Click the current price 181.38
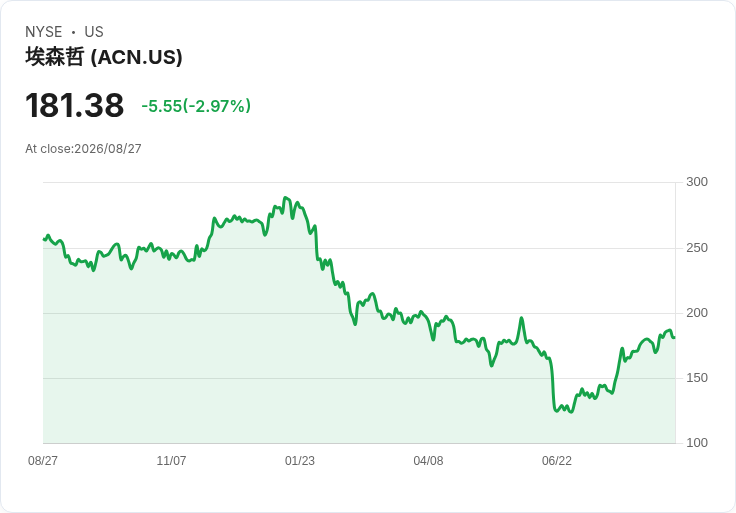The width and height of the screenshot is (736, 513). point(75,105)
